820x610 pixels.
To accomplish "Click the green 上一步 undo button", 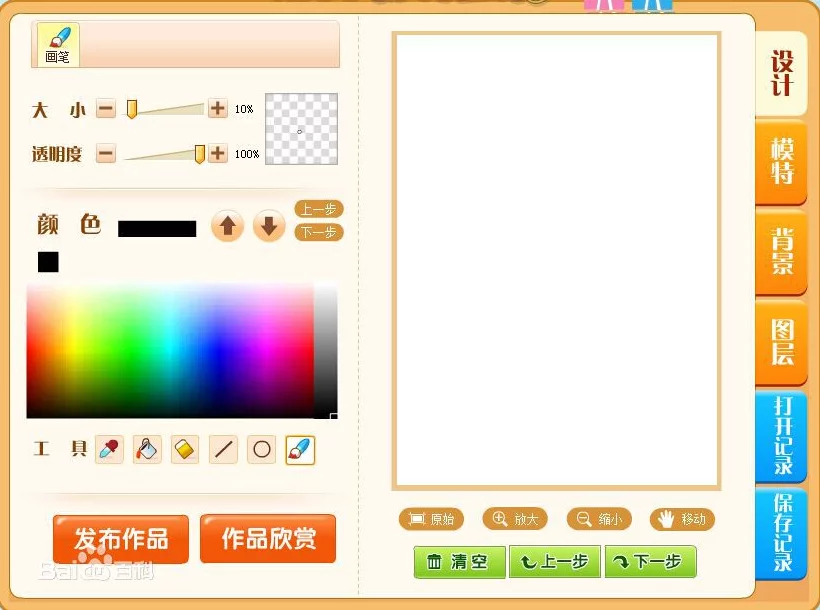I will coord(555,562).
